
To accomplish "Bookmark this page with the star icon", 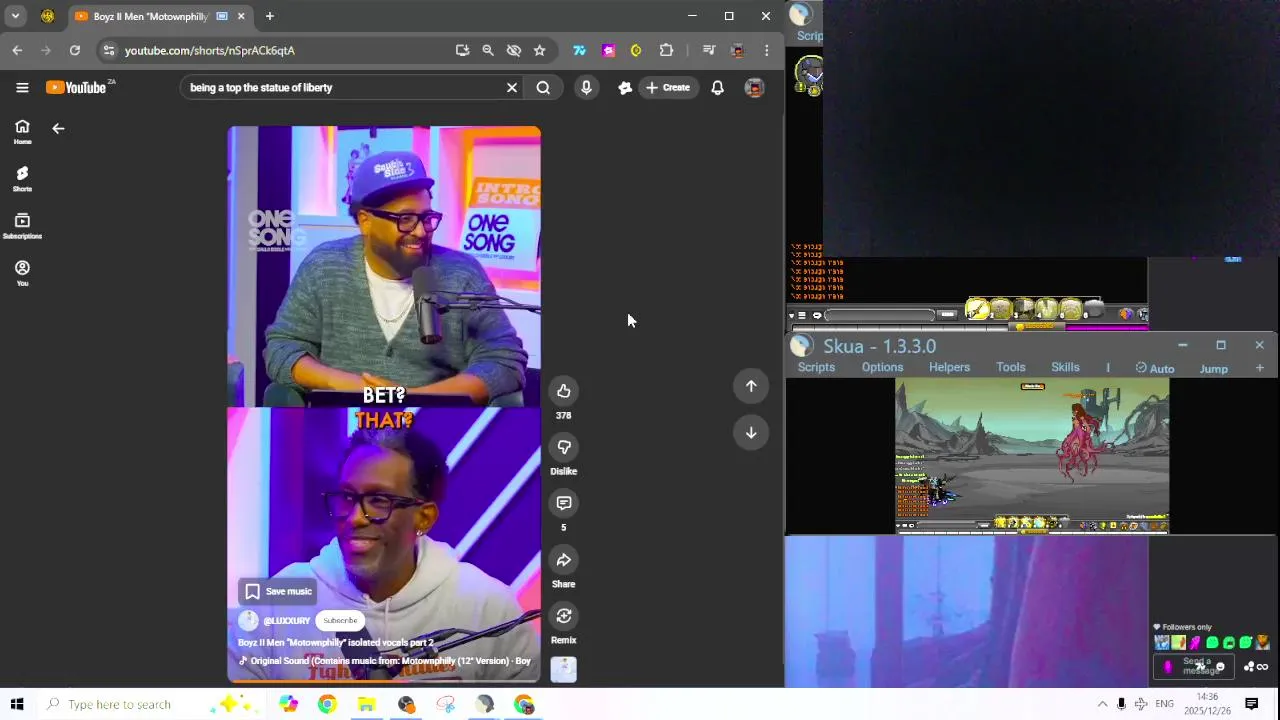I will (540, 50).
